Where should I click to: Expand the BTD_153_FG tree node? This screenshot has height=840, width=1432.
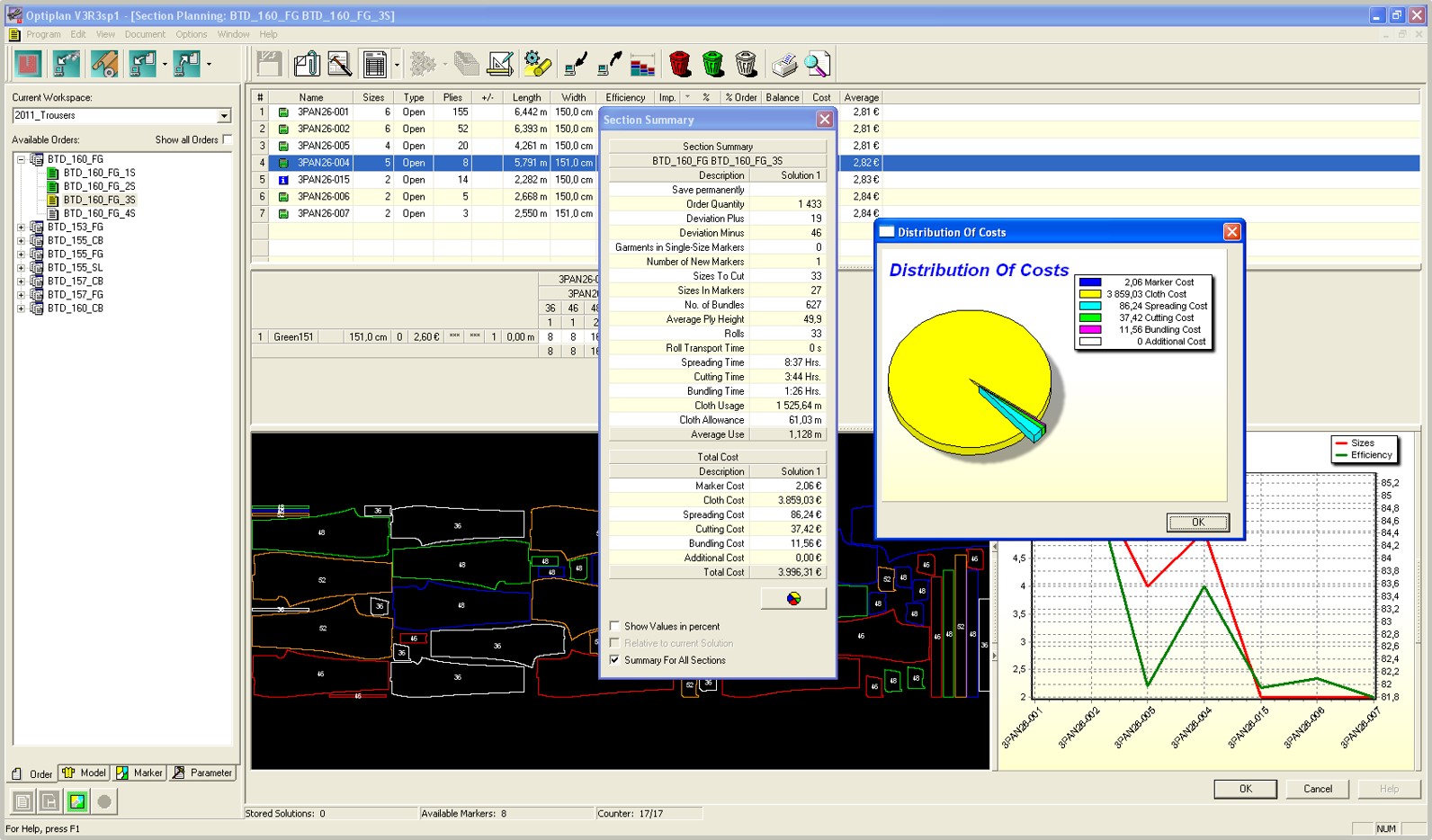(x=21, y=227)
